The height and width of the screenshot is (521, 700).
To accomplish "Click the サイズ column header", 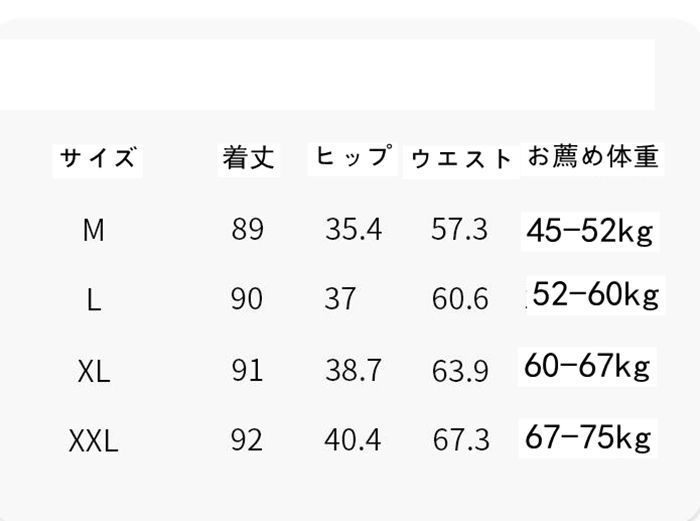I will coord(97,158).
